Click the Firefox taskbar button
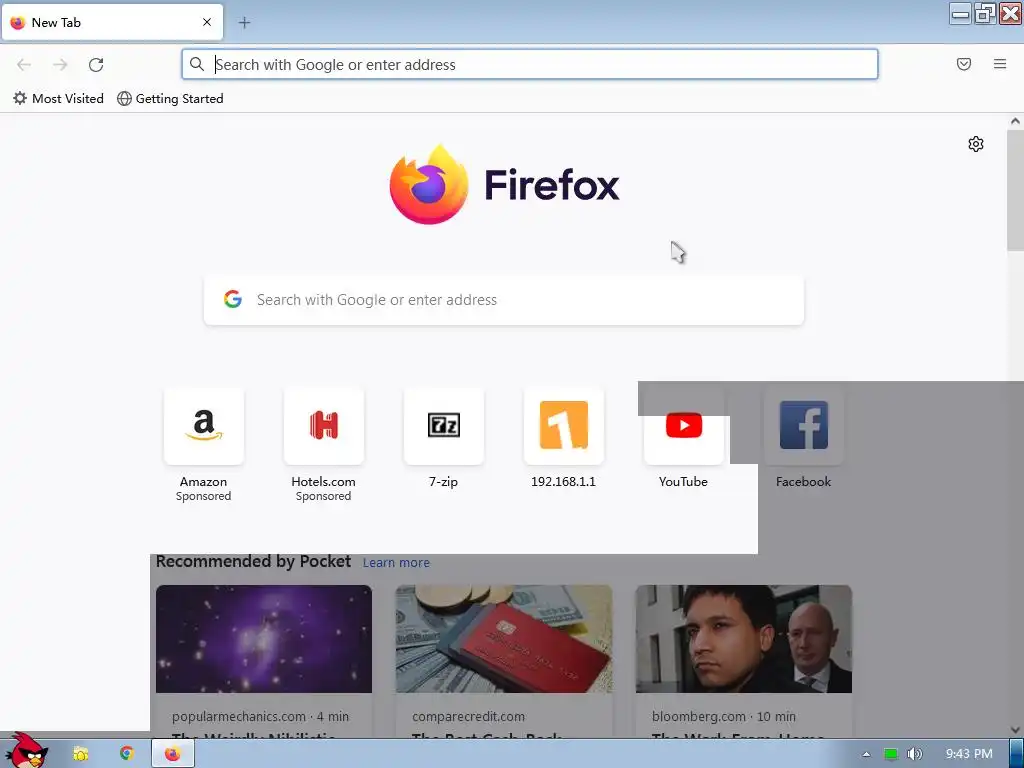 coord(172,754)
